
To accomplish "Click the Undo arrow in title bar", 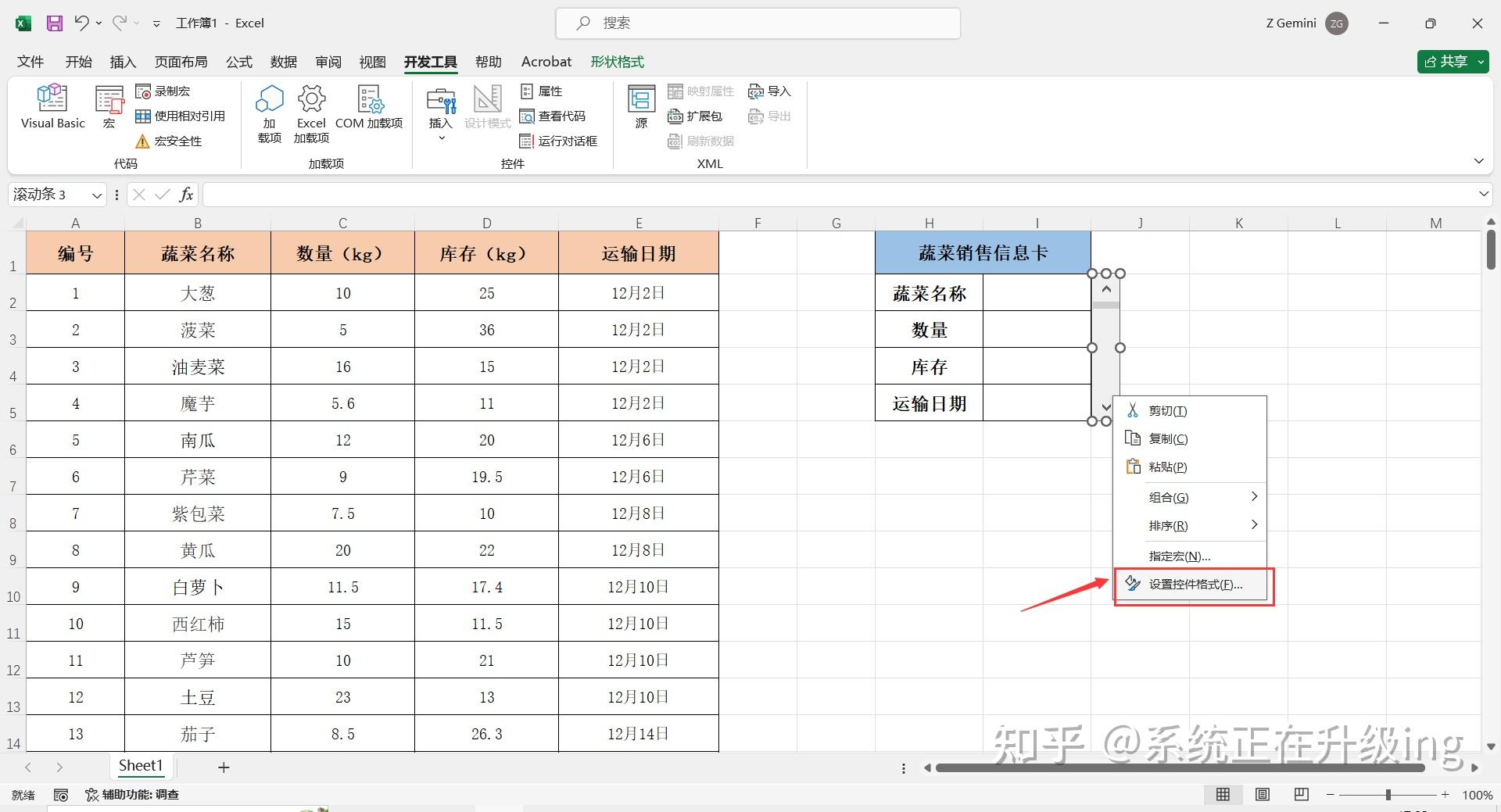I will click(81, 23).
